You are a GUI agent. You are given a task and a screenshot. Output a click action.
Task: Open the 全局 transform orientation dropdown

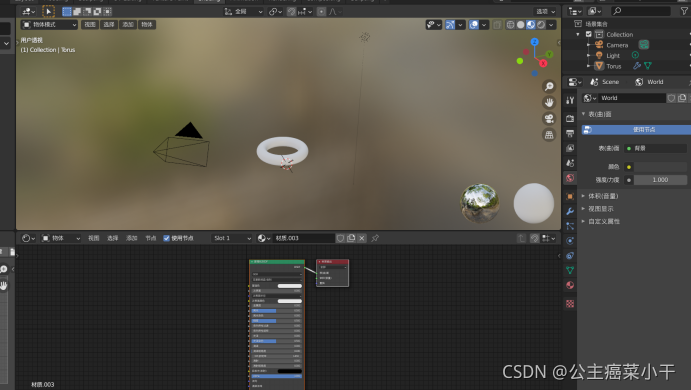244,11
